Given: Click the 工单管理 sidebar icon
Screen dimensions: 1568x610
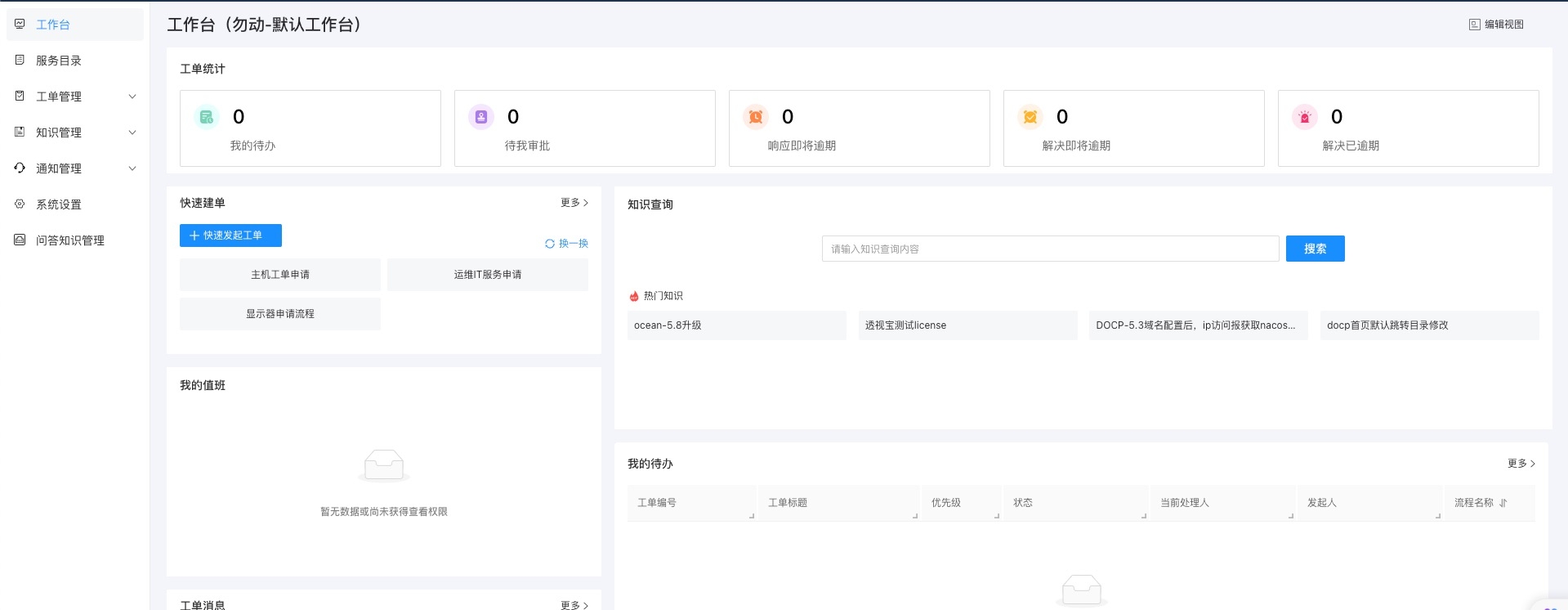Looking at the screenshot, I should click(x=20, y=96).
